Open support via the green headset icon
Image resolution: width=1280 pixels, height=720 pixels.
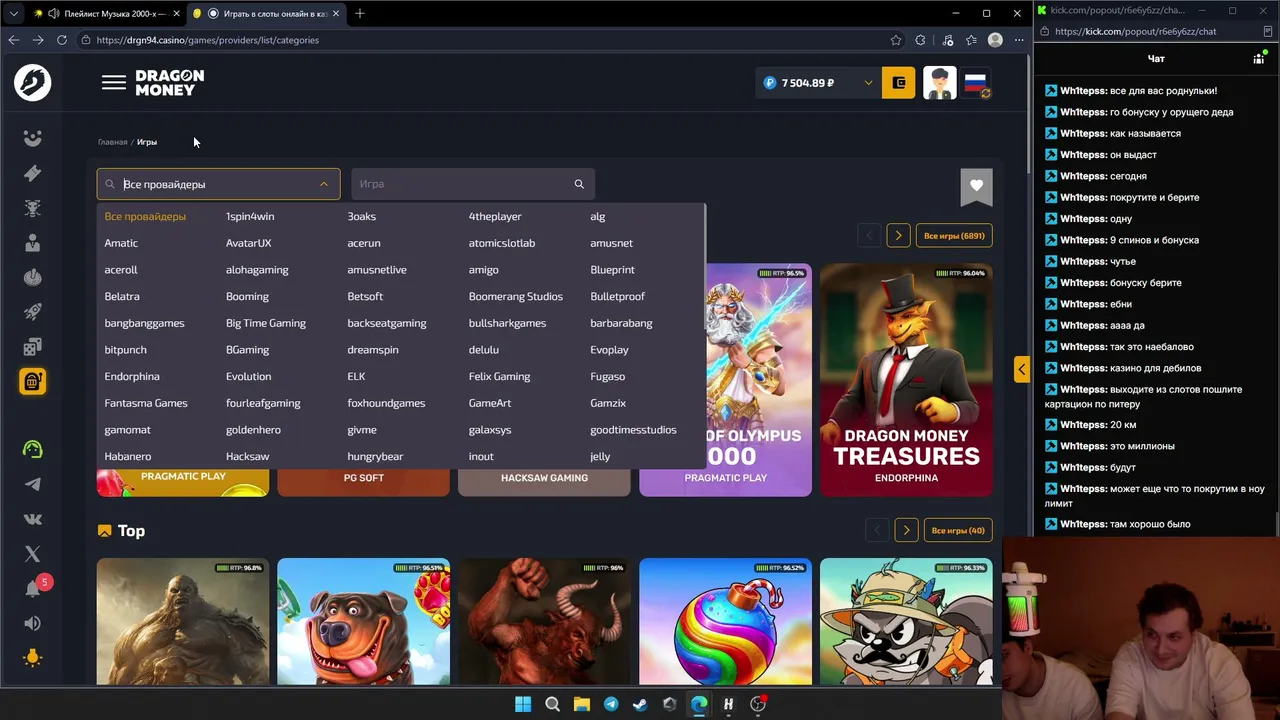33,450
